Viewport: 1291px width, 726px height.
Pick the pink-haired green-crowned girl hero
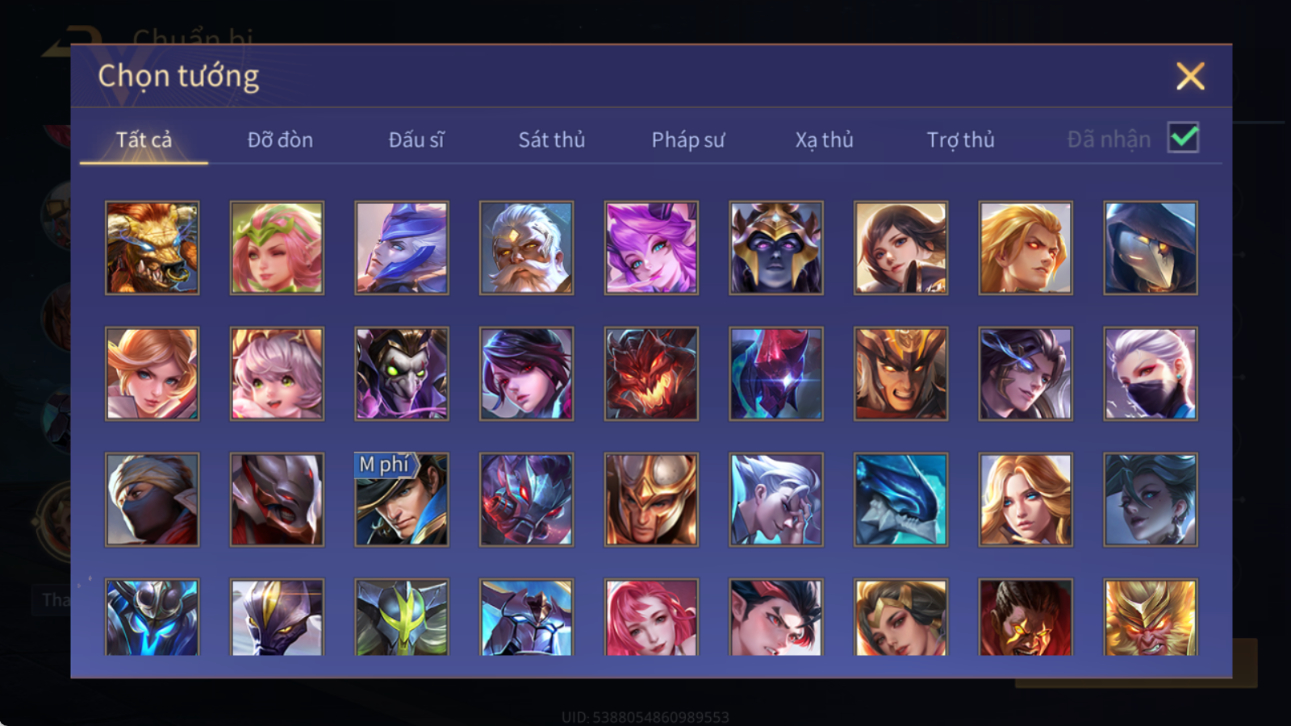pyautogui.click(x=277, y=248)
